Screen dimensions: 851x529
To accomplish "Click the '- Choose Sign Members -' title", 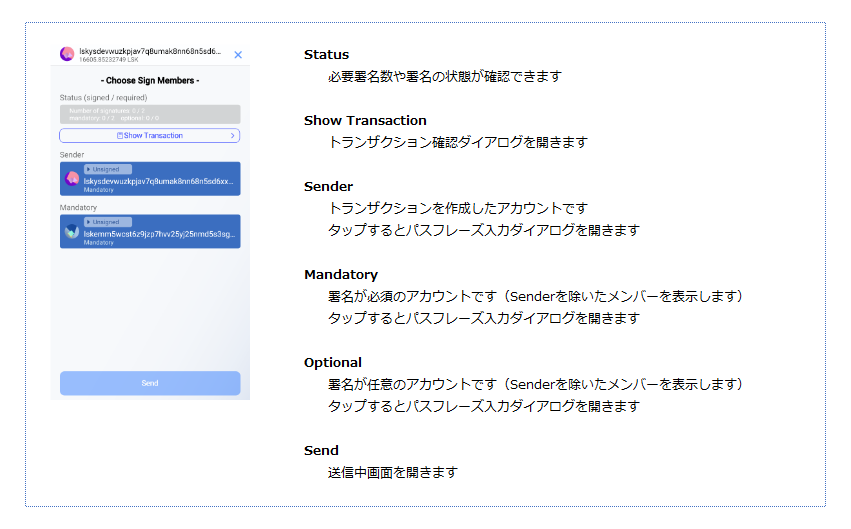I will 150,80.
